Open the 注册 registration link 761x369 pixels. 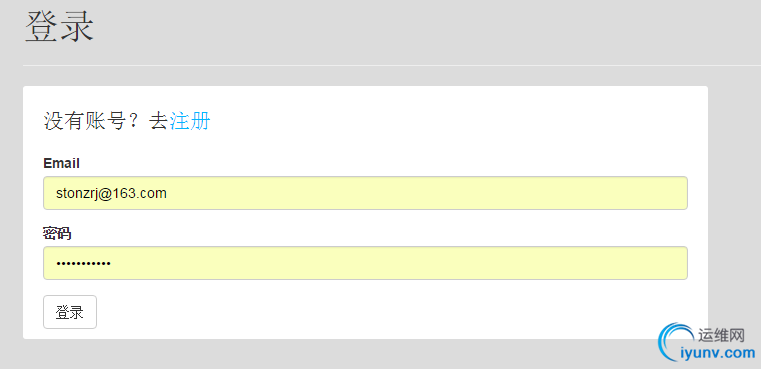pyautogui.click(x=190, y=121)
